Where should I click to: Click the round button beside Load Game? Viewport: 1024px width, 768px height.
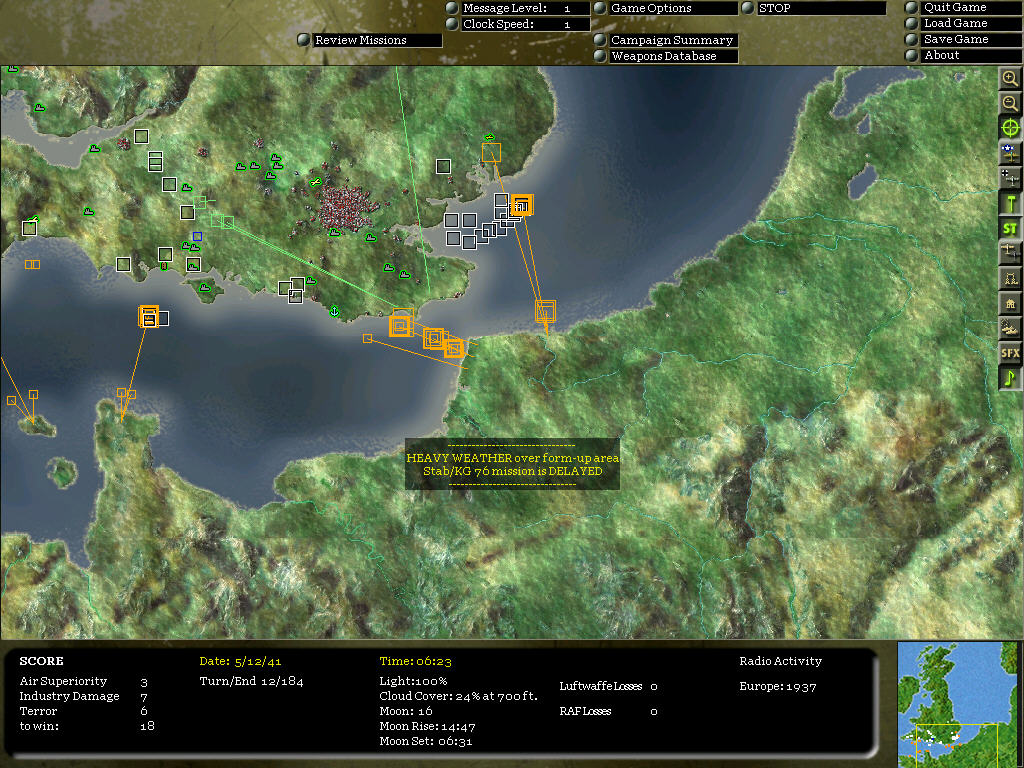click(912, 23)
